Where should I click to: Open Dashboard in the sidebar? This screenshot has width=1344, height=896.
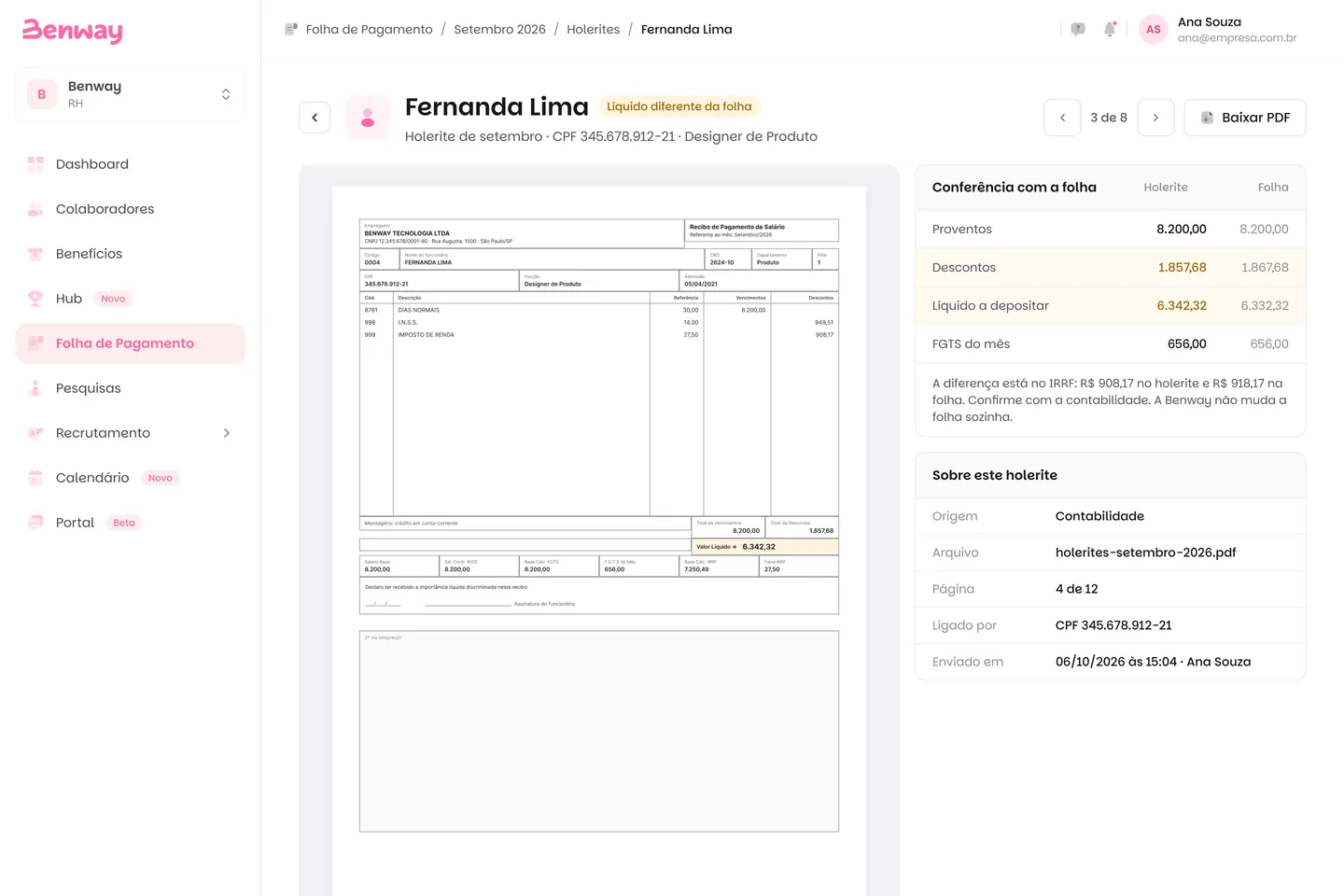tap(130, 164)
